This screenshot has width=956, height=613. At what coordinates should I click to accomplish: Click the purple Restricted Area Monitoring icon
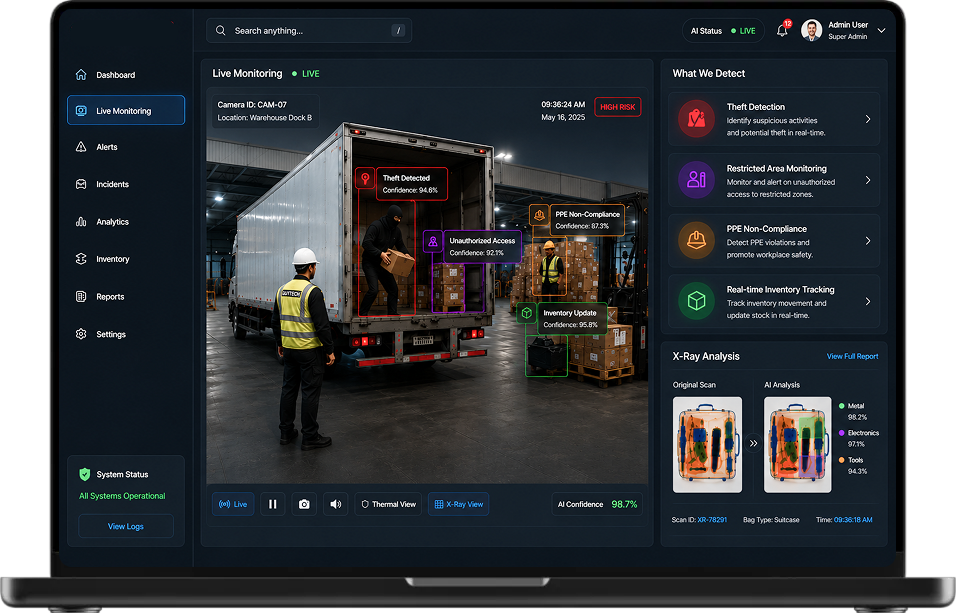coord(696,179)
